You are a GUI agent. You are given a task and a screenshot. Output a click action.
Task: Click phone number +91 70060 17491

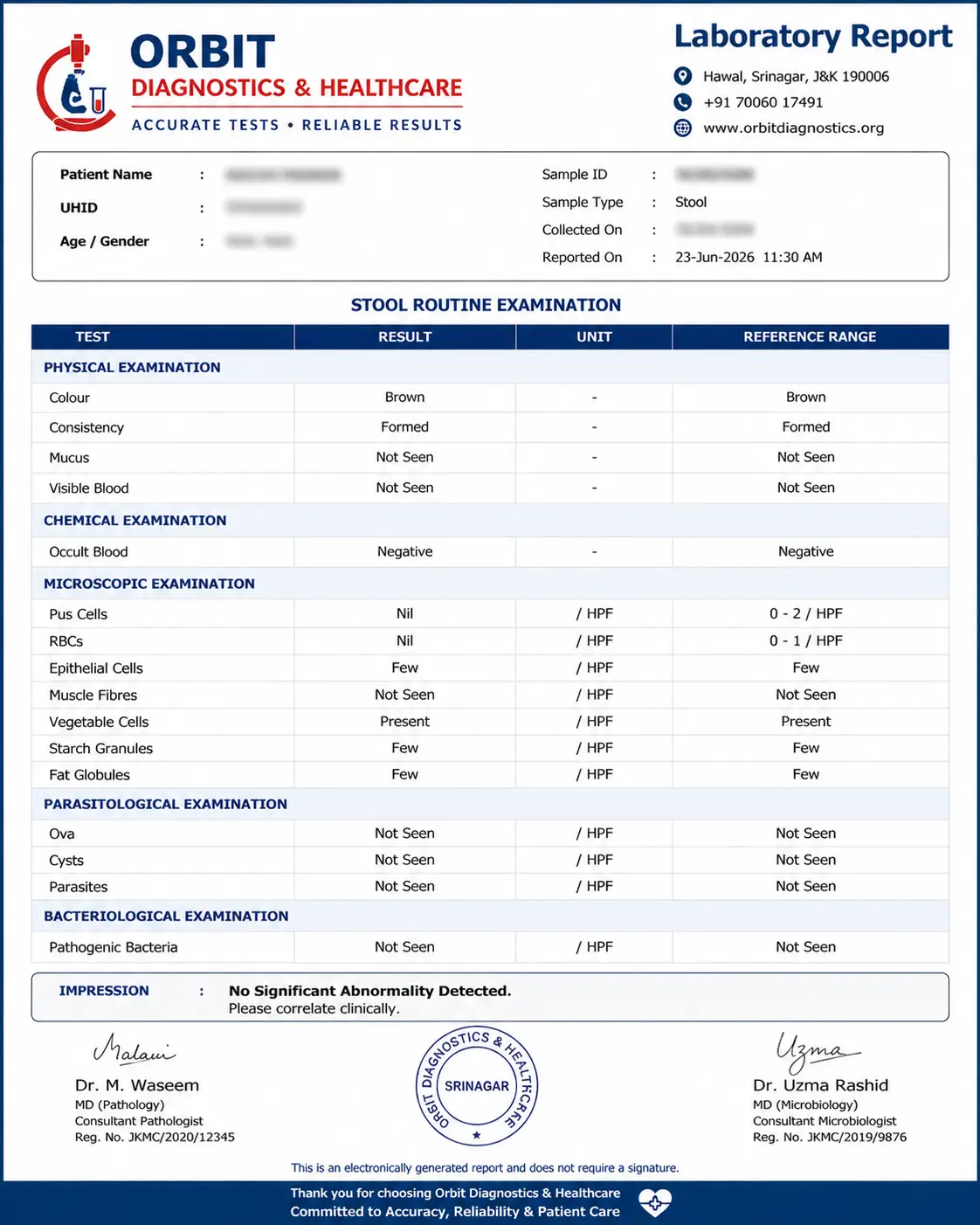[763, 102]
